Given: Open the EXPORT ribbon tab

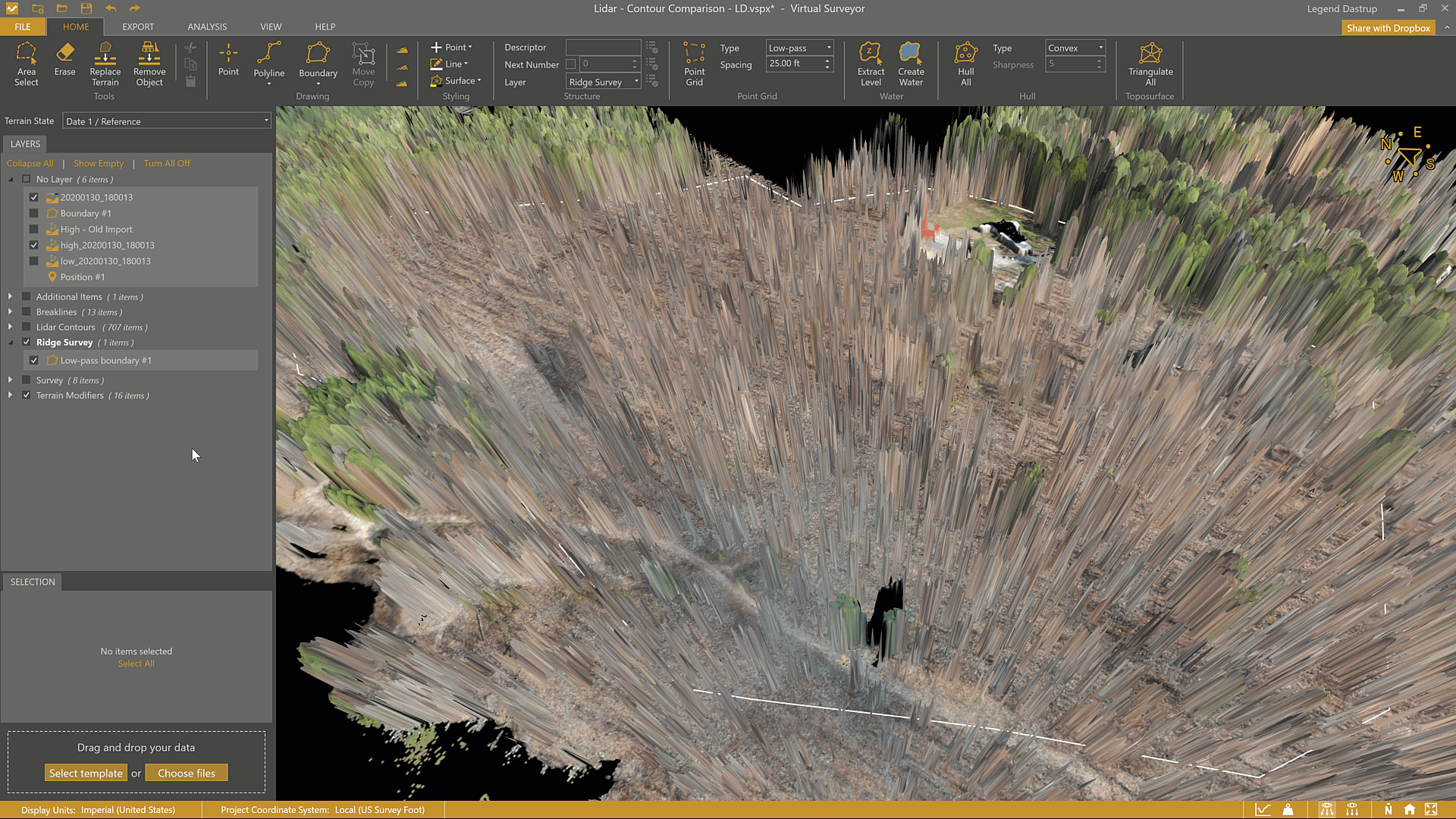Looking at the screenshot, I should [138, 27].
